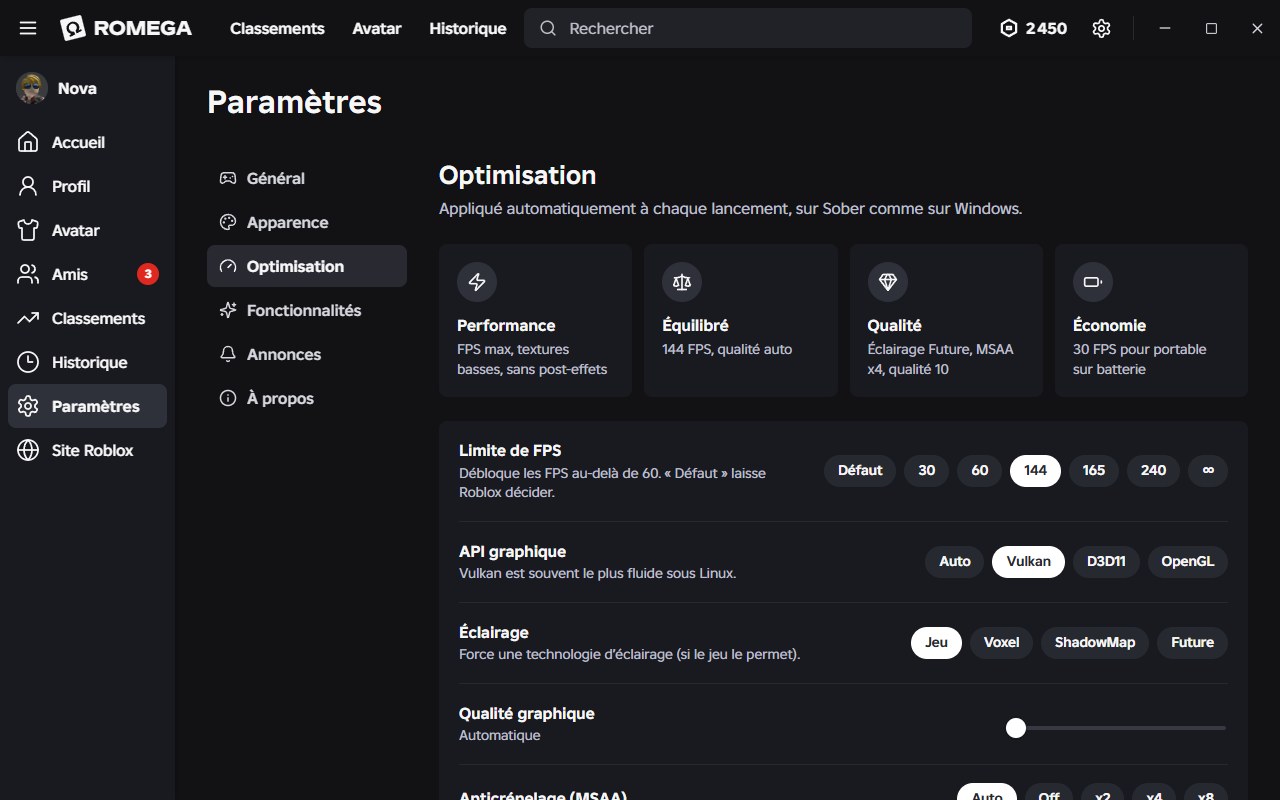1280x800 pixels.
Task: Click the Qualité graphique slider track
Action: coord(1117,728)
